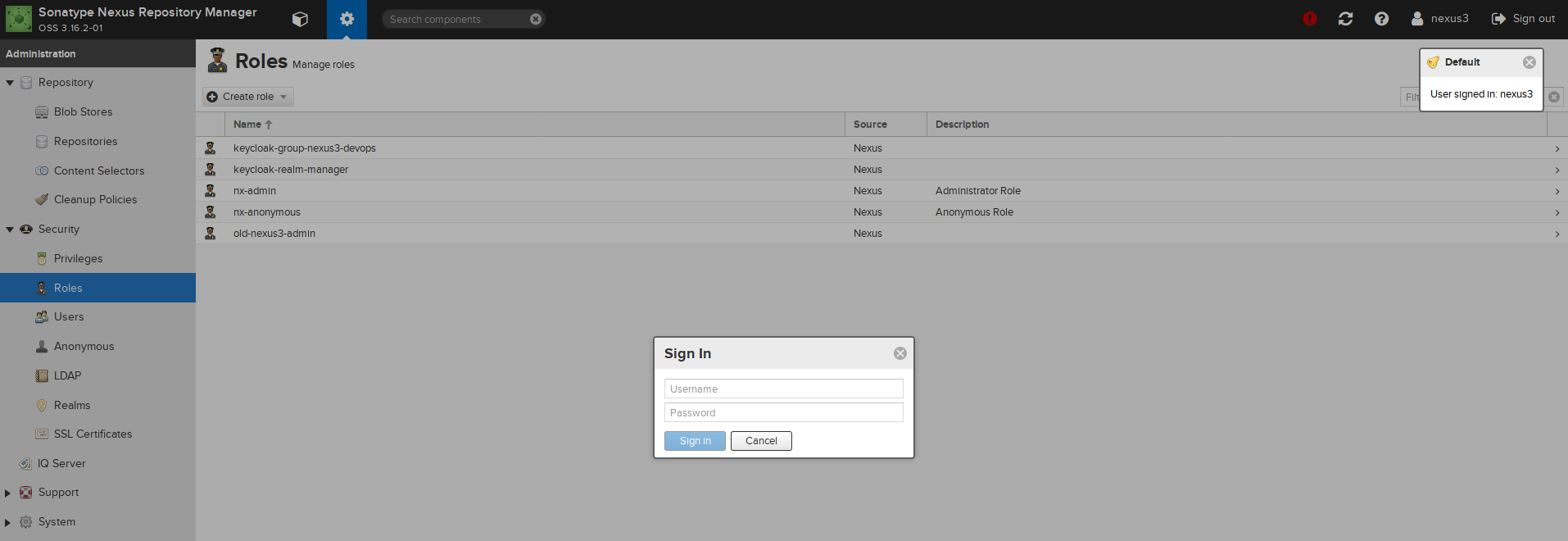Open Blob Stores in sidebar
Screen dimensions: 1568x541
click(83, 112)
